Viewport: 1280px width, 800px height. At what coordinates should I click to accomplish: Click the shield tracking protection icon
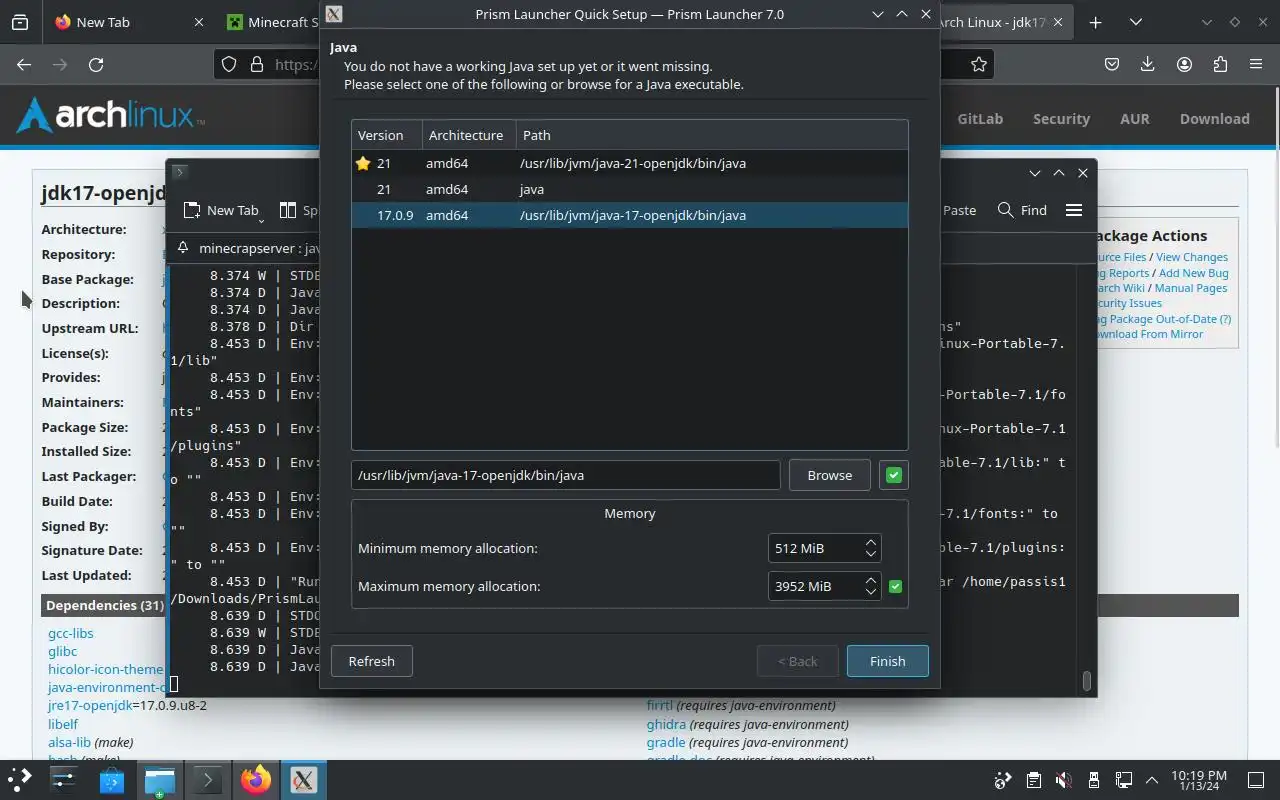229,64
